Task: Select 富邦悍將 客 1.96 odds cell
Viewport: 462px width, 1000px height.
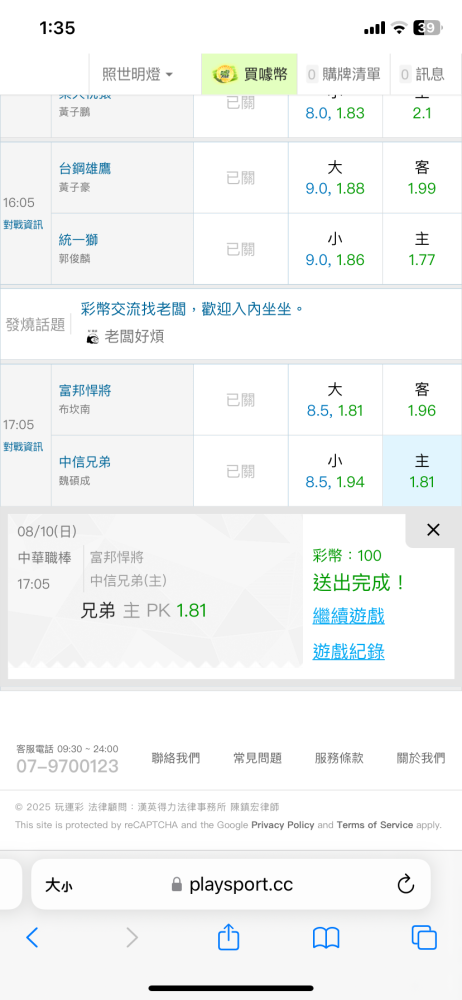Action: pyautogui.click(x=422, y=400)
